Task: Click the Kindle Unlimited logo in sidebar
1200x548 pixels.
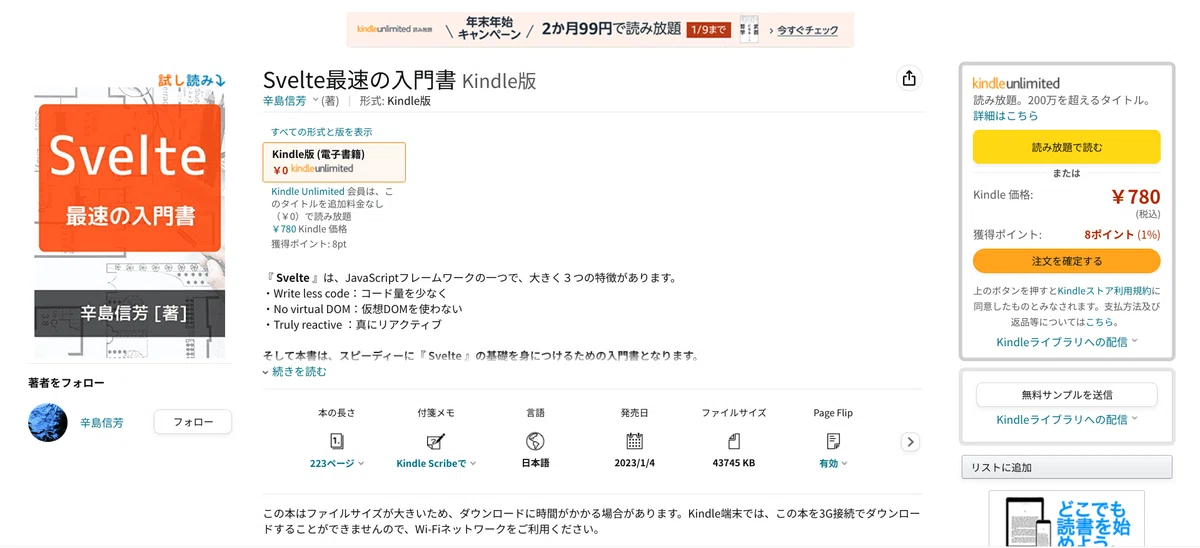Action: 1016,84
